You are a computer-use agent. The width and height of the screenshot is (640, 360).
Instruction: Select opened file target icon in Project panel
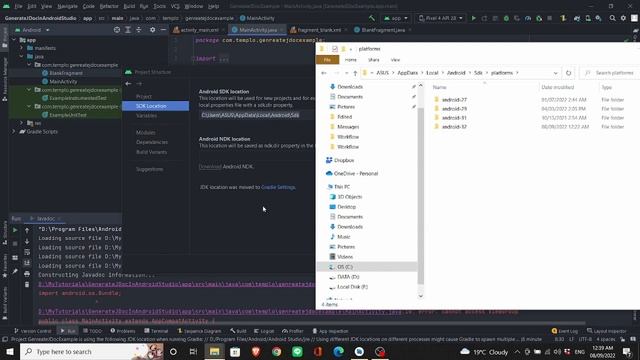point(117,30)
